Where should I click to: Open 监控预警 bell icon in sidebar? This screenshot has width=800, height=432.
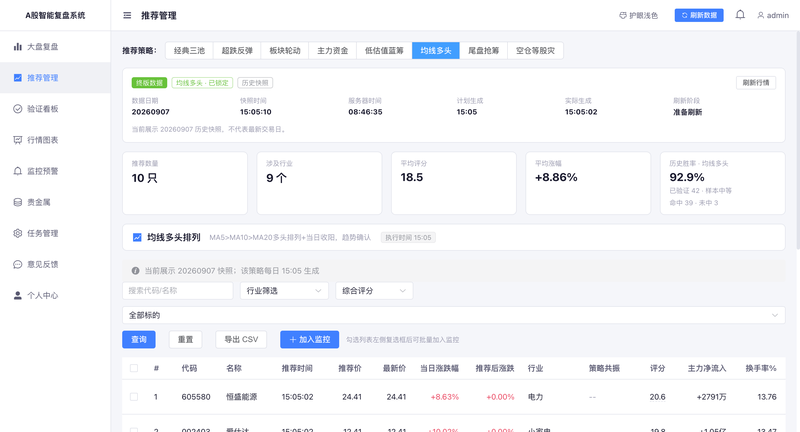[x=18, y=171]
